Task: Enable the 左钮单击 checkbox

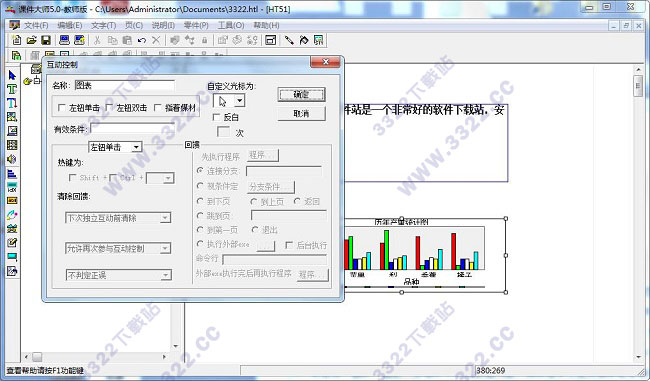Action: (x=62, y=108)
